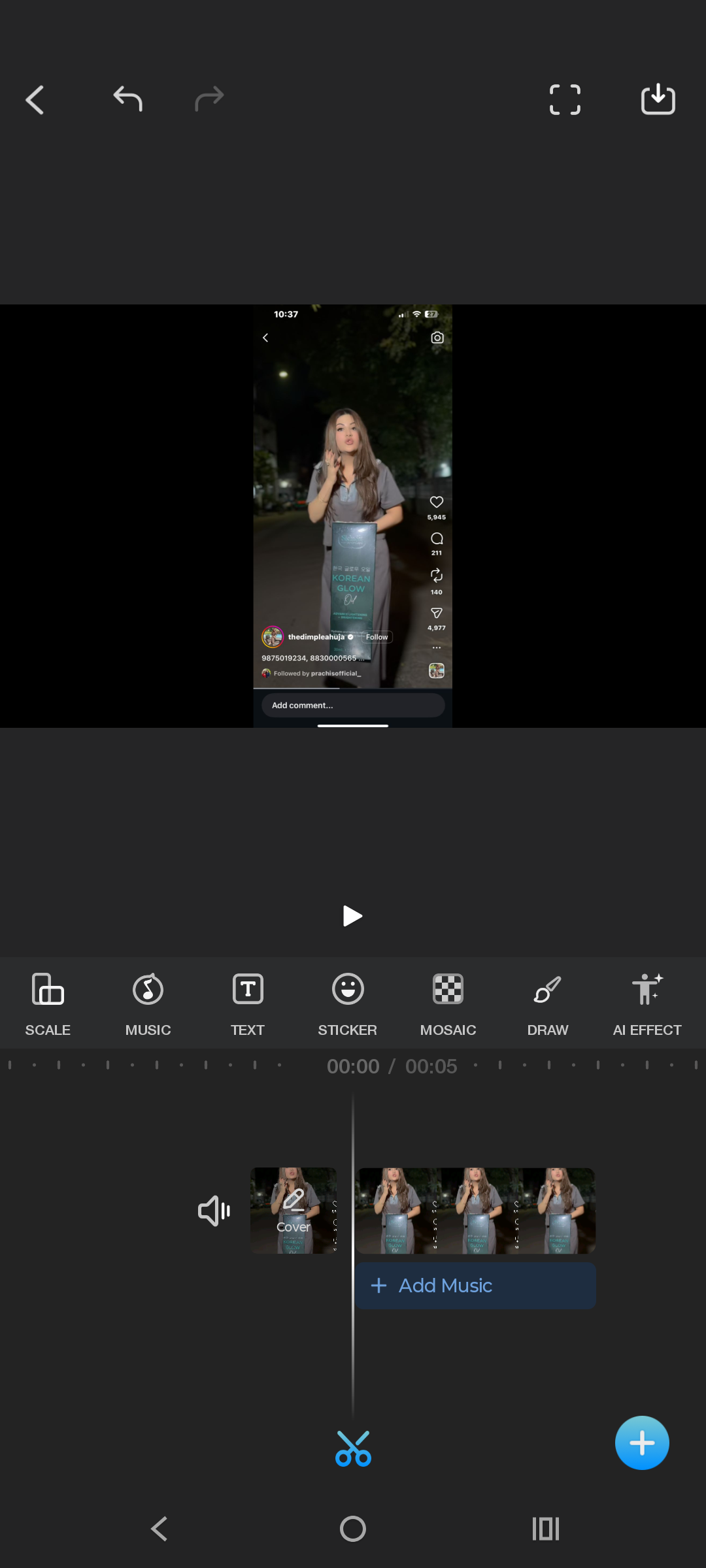Export video with the download icon

click(x=658, y=99)
